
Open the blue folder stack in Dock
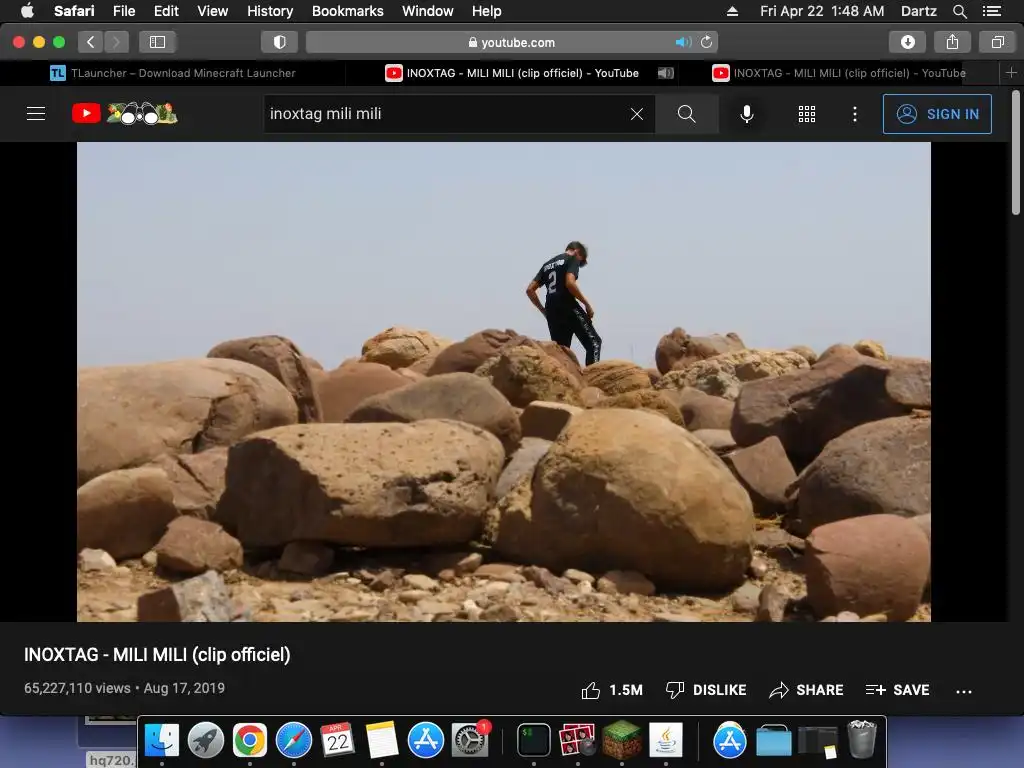click(773, 741)
